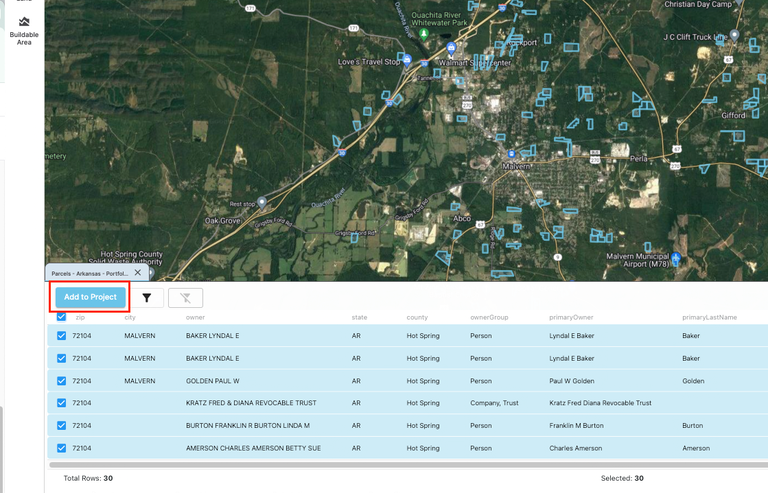
Task: Click the J C Clift Truck Line pin
Action: coord(734,35)
